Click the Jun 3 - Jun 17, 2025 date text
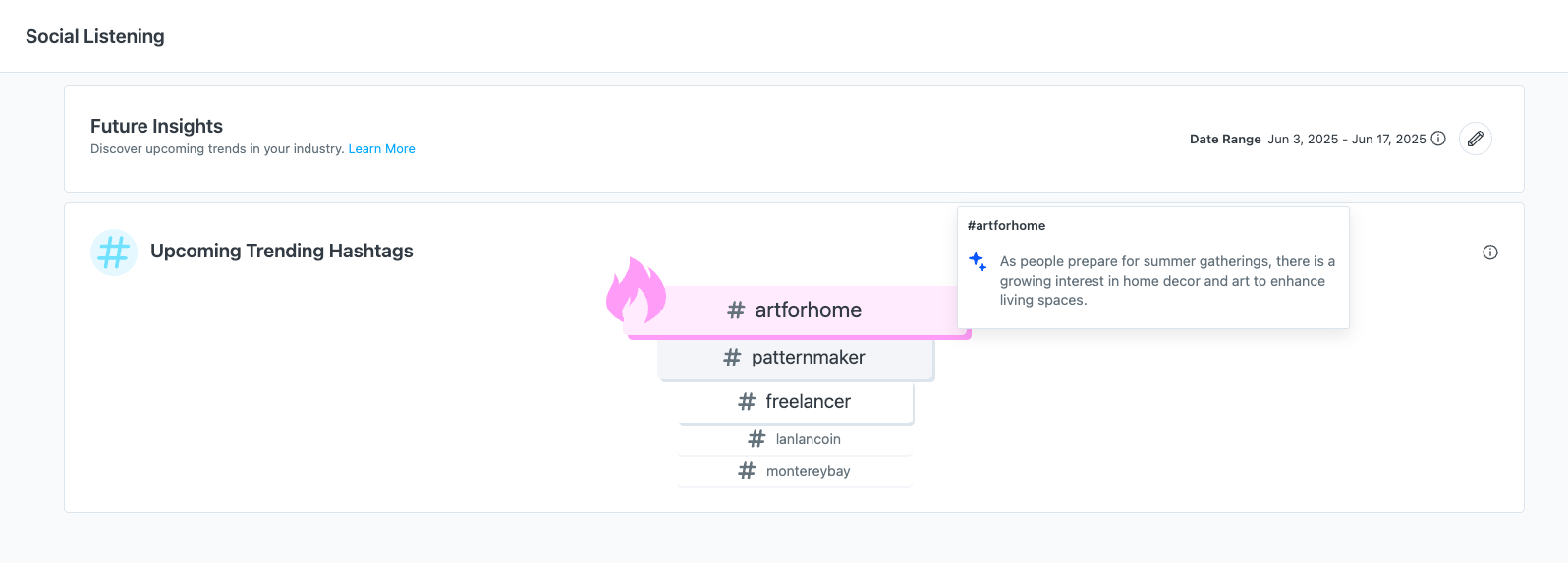1568x563 pixels. click(1346, 140)
